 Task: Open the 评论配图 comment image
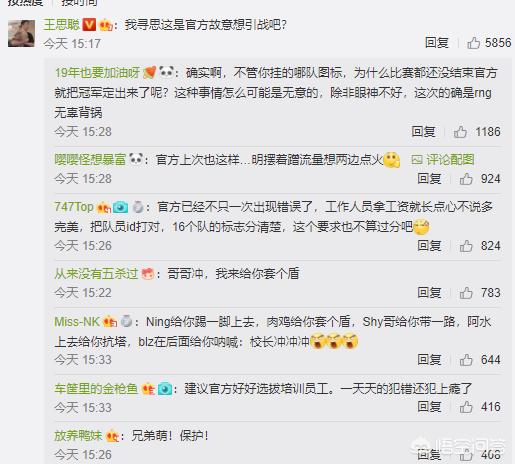click(443, 160)
